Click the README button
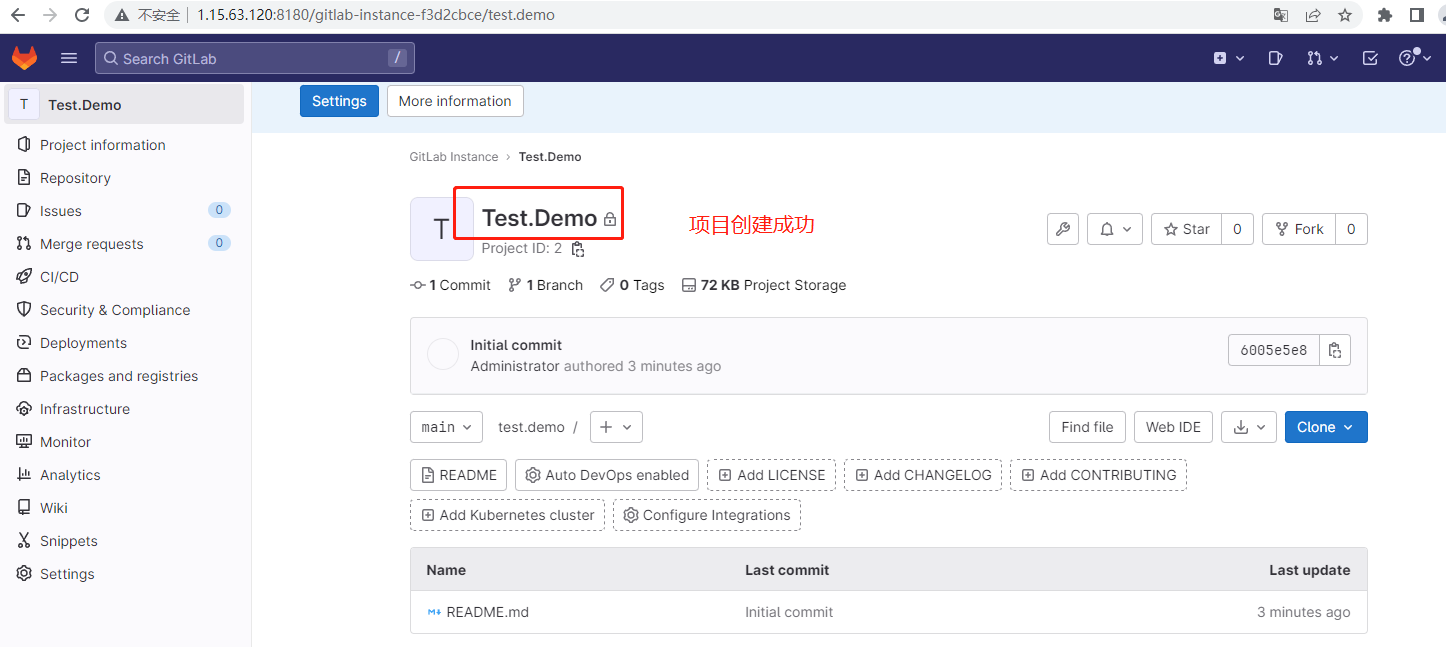The width and height of the screenshot is (1446, 647). [459, 475]
